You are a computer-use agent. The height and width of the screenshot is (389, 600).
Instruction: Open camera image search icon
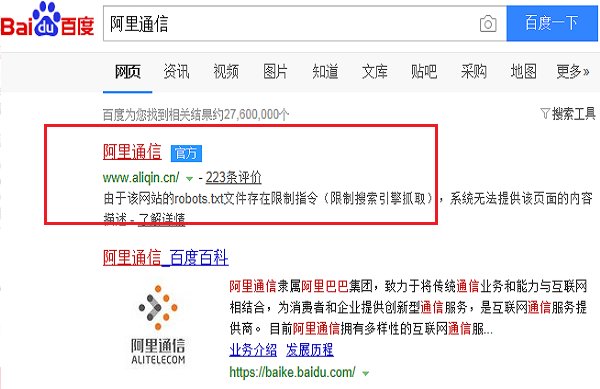click(x=488, y=24)
